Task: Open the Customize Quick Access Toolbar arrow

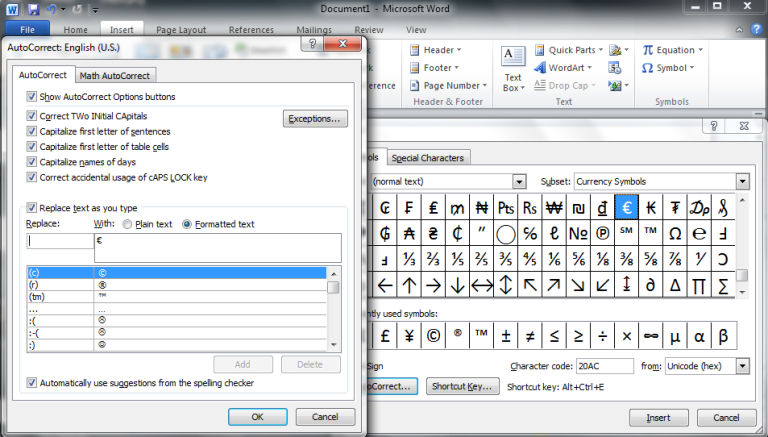Action: [95, 9]
